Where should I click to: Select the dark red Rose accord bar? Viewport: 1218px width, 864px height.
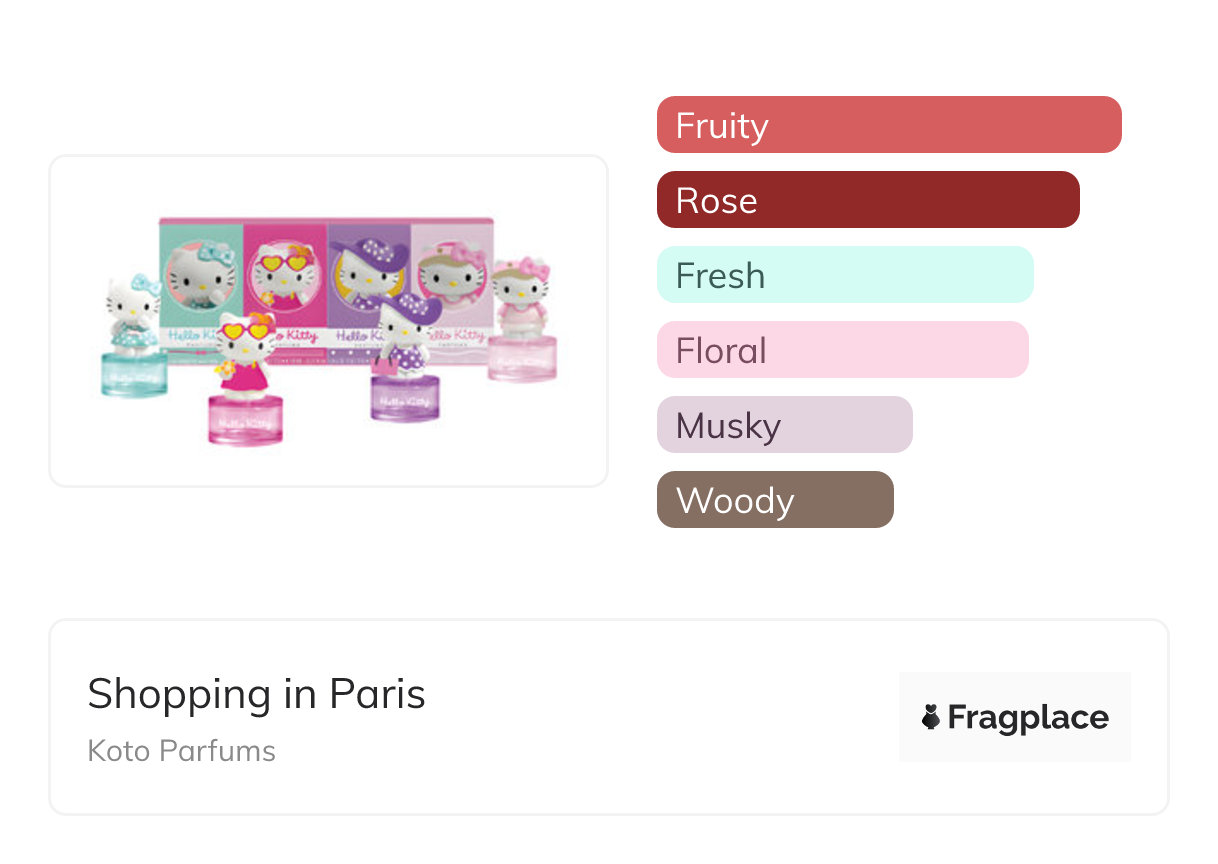[x=867, y=200]
